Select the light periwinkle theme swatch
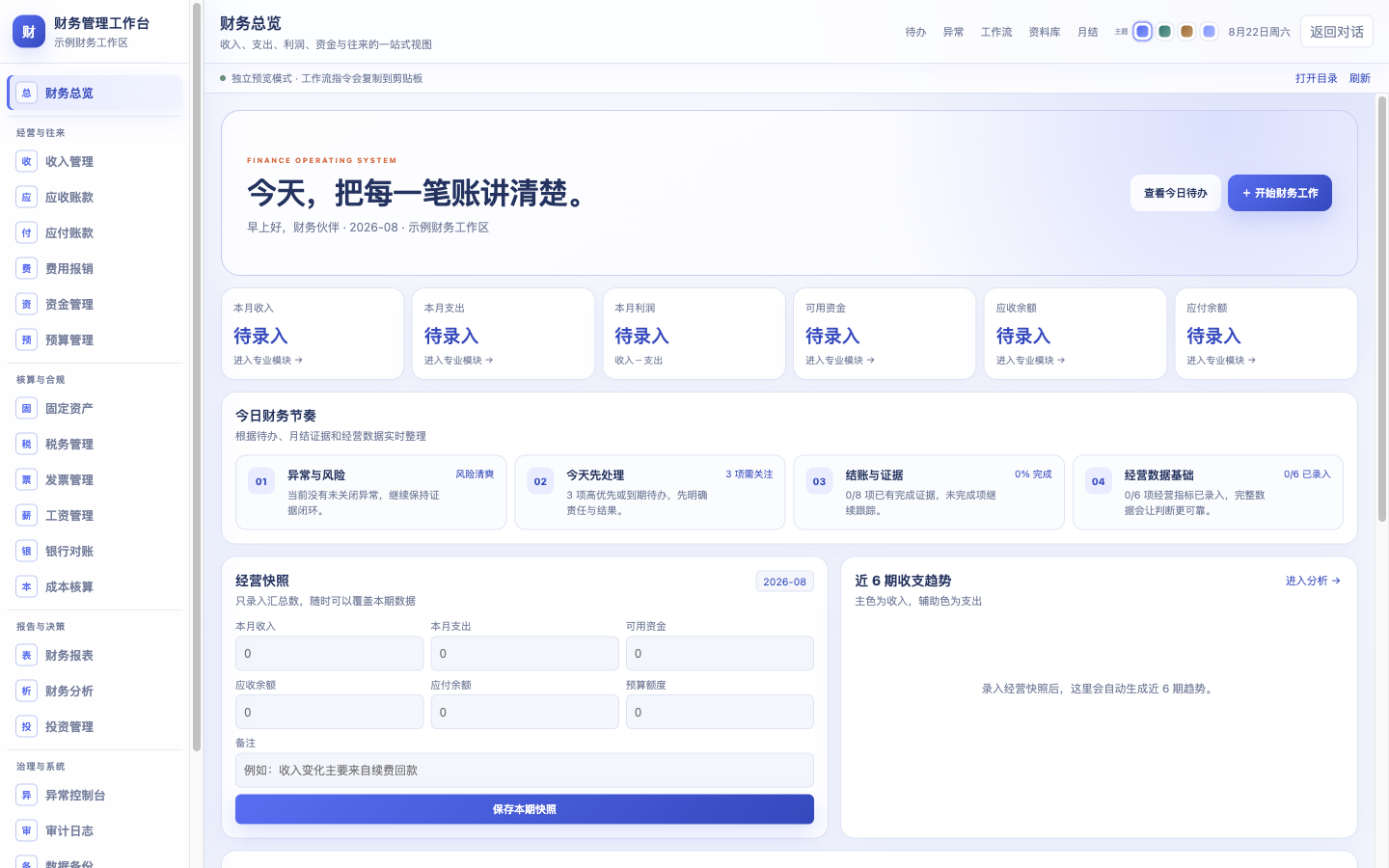The image size is (1389, 868). pos(1209,32)
